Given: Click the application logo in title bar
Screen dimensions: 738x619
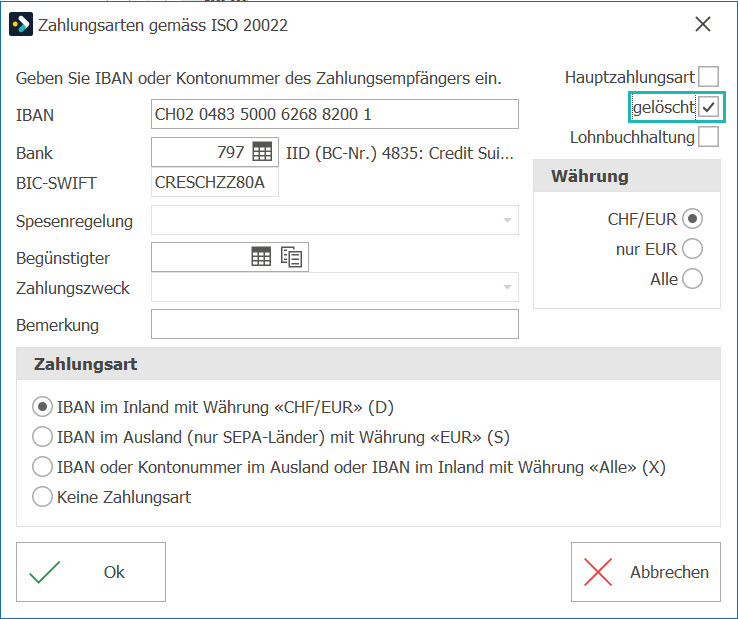Looking at the screenshot, I should (x=21, y=24).
